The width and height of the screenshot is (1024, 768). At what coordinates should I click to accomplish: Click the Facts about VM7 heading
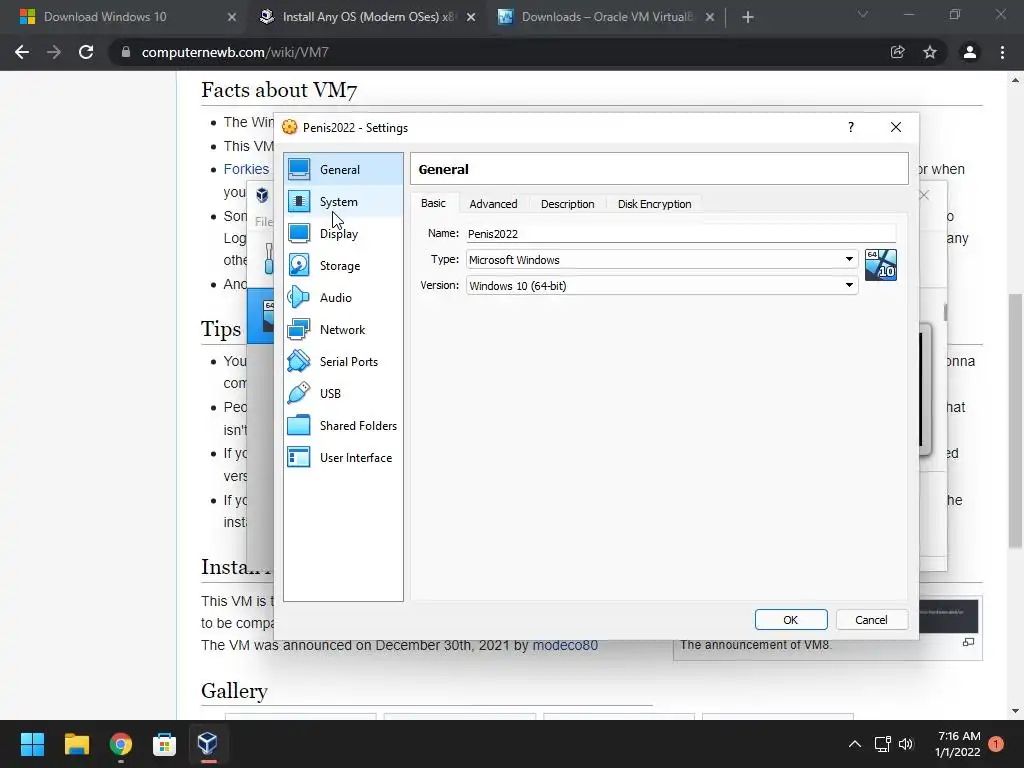[x=279, y=89]
